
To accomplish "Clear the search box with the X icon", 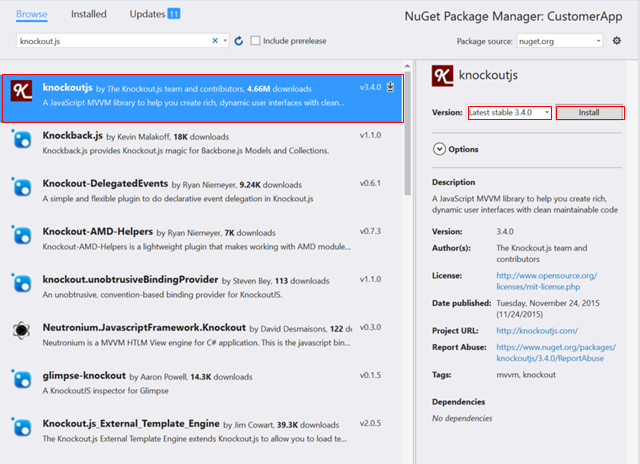I will click(x=215, y=41).
